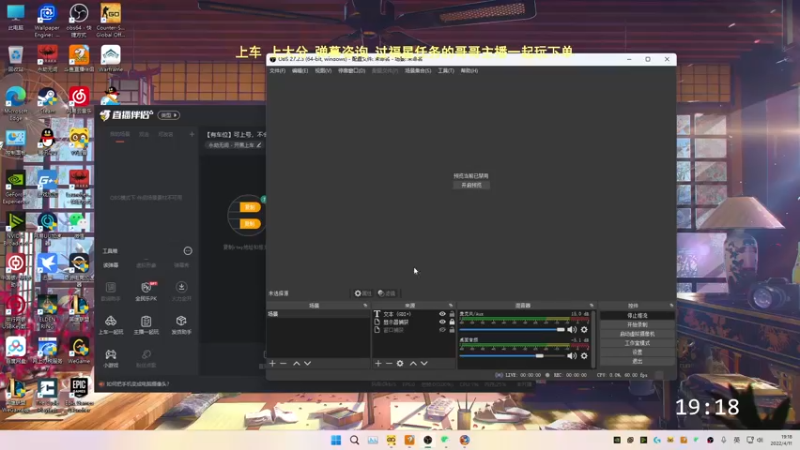Pop out the audio mixer dock via its header icon
Viewport: 800px width, 450px height.
[591, 306]
